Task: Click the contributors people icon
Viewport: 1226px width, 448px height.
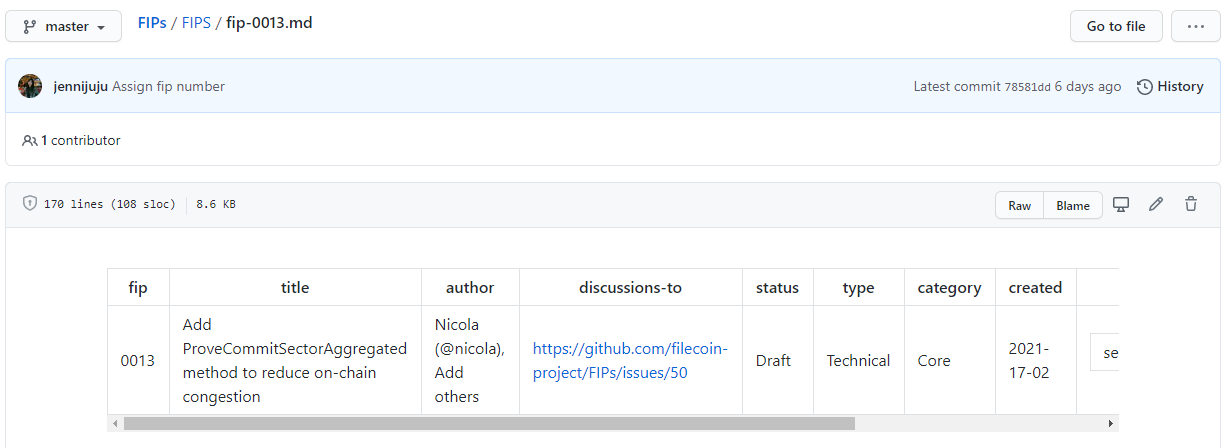Action: 30,140
